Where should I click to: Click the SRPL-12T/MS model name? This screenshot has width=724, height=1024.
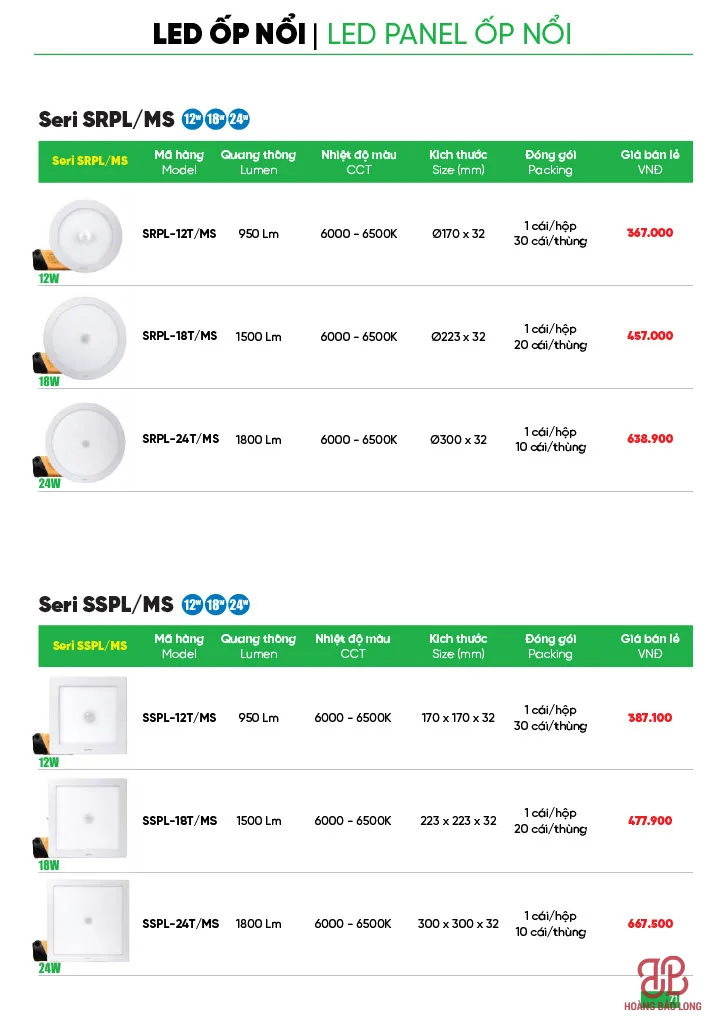(x=179, y=234)
